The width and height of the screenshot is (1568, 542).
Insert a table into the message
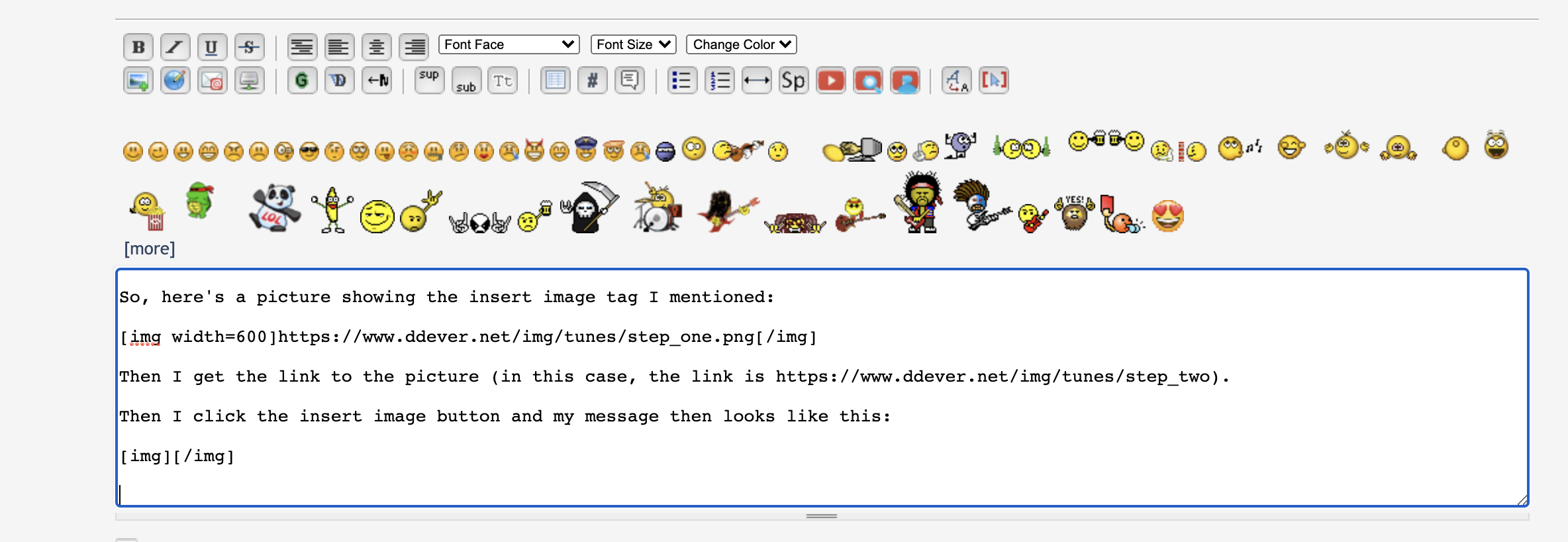point(555,81)
